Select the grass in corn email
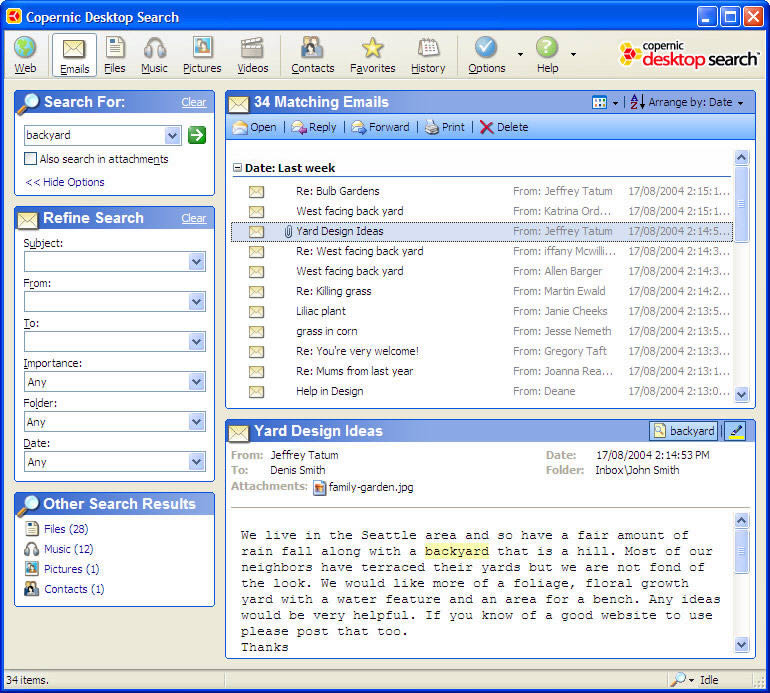Screen dimensions: 770x693 tap(482, 332)
